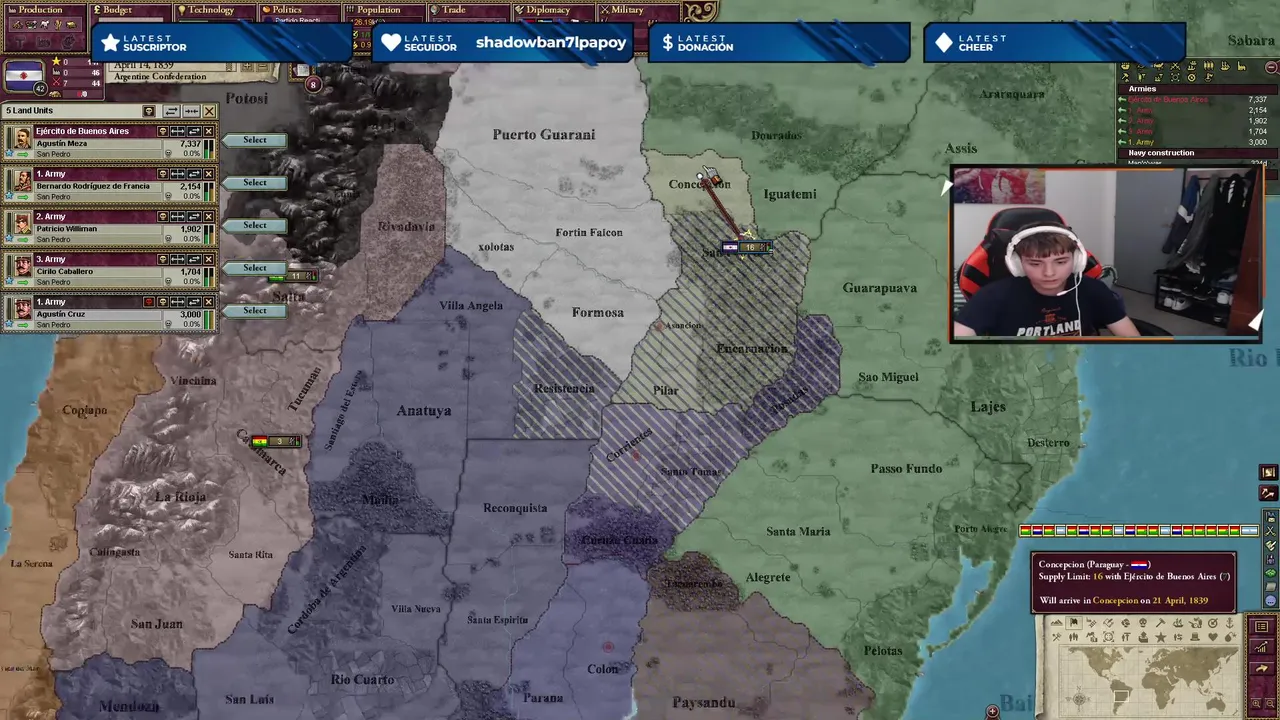Toggle bullseye filter in outliner
The height and width of the screenshot is (720, 1280).
point(1192,78)
